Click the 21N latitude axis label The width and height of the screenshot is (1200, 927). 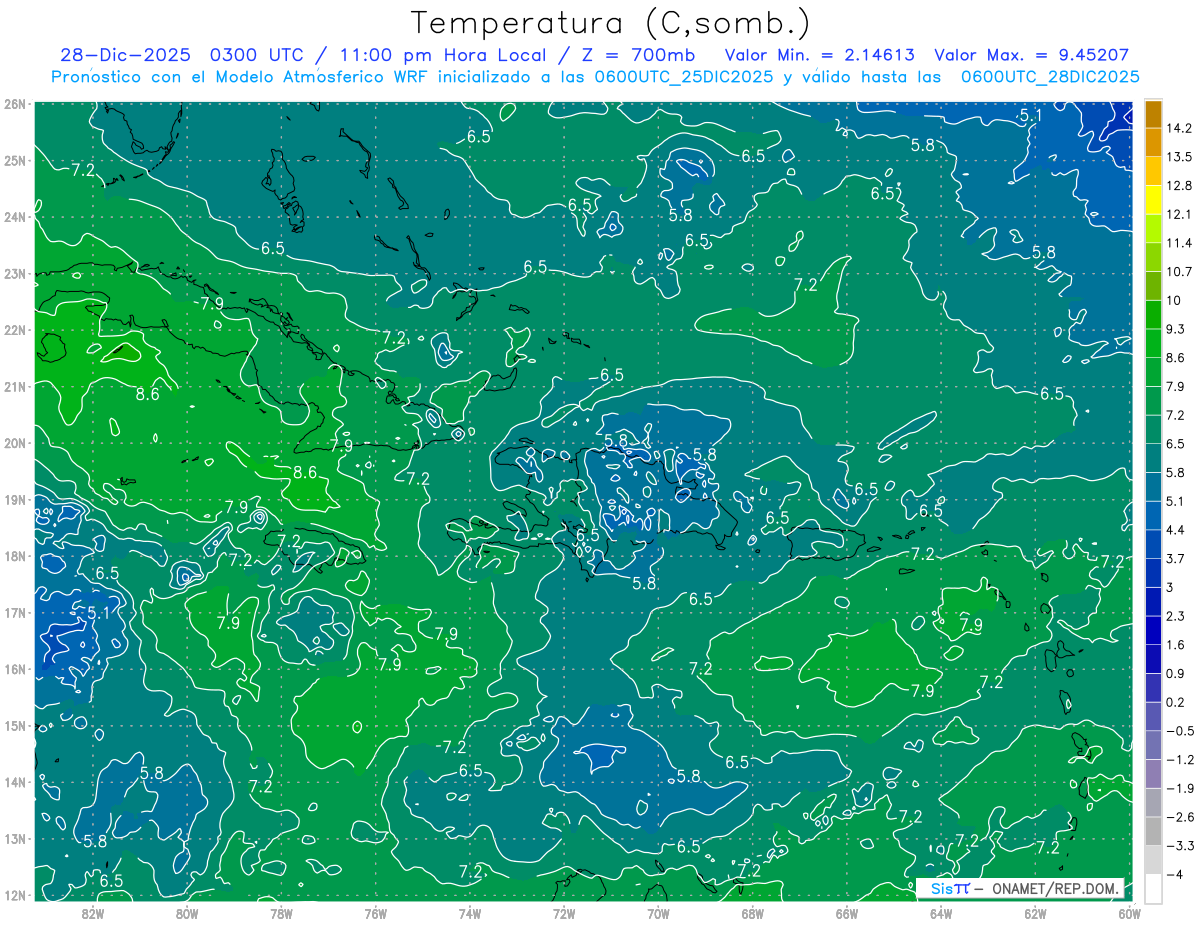(x=14, y=386)
